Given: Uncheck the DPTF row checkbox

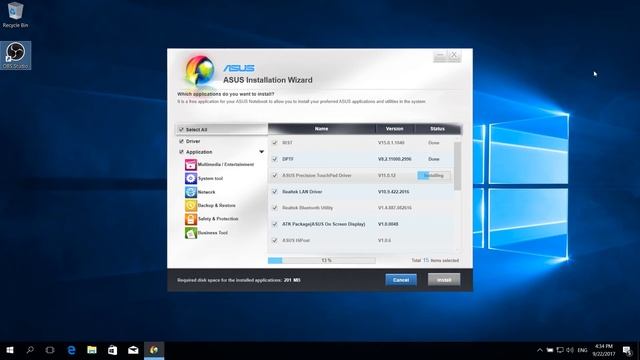Looking at the screenshot, I should coord(275,159).
